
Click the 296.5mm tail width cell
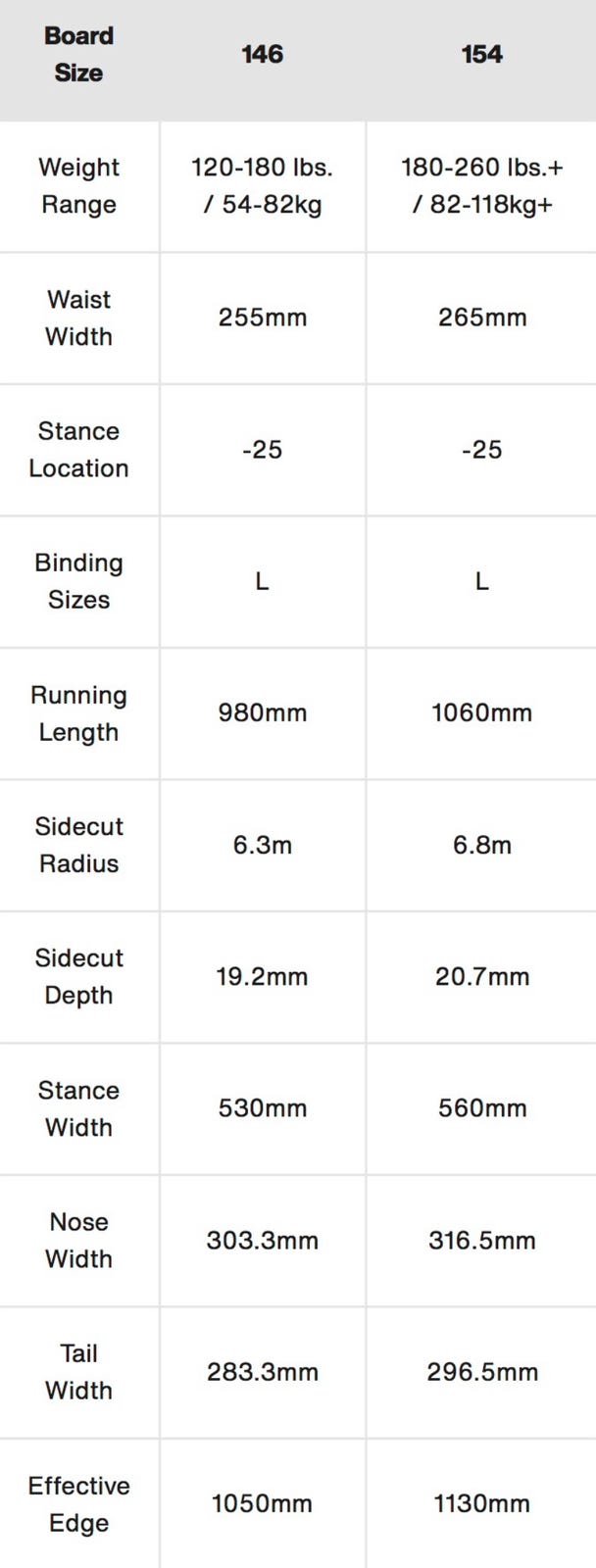[x=481, y=1372]
